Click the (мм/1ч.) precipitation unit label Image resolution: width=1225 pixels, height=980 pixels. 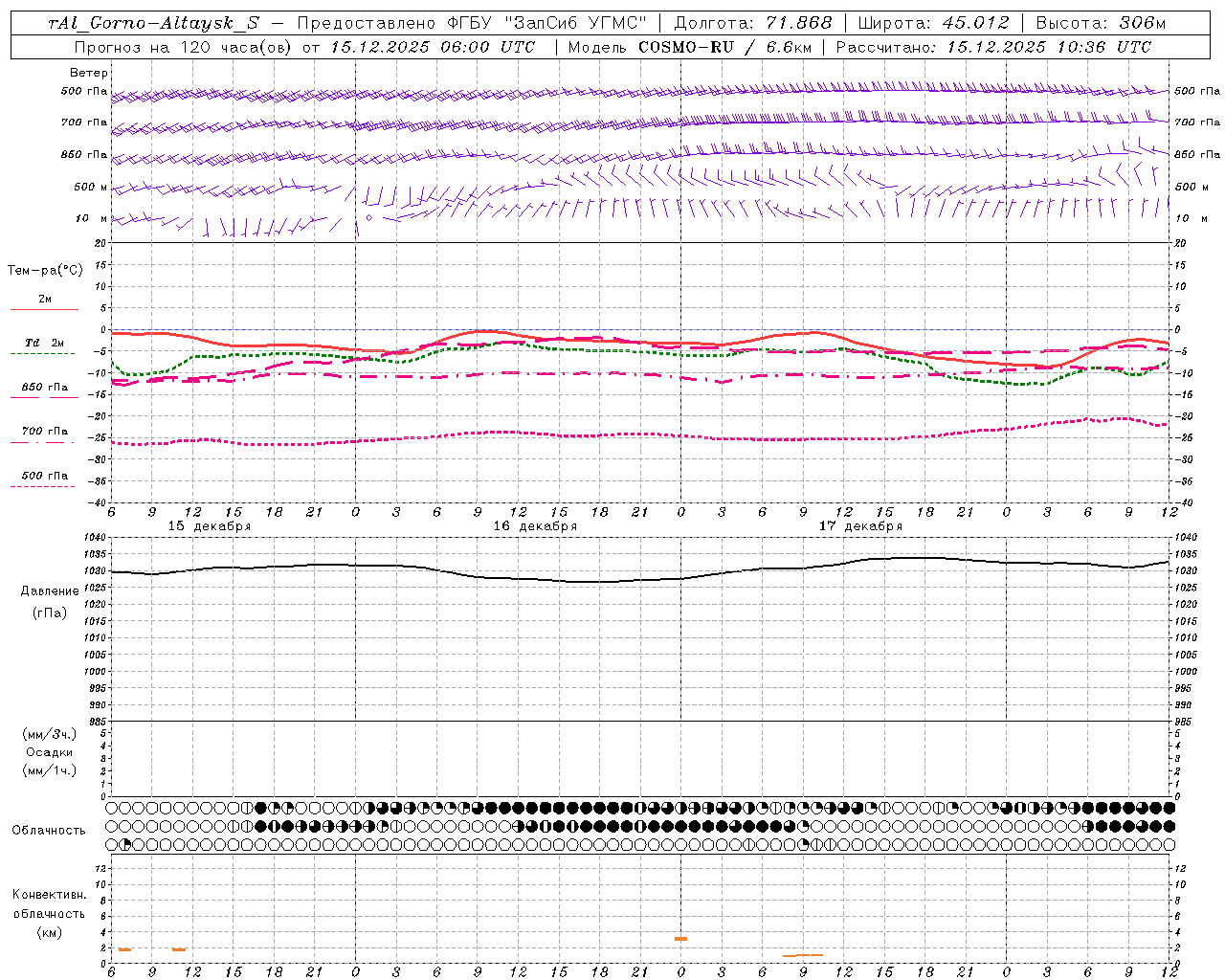point(50,770)
